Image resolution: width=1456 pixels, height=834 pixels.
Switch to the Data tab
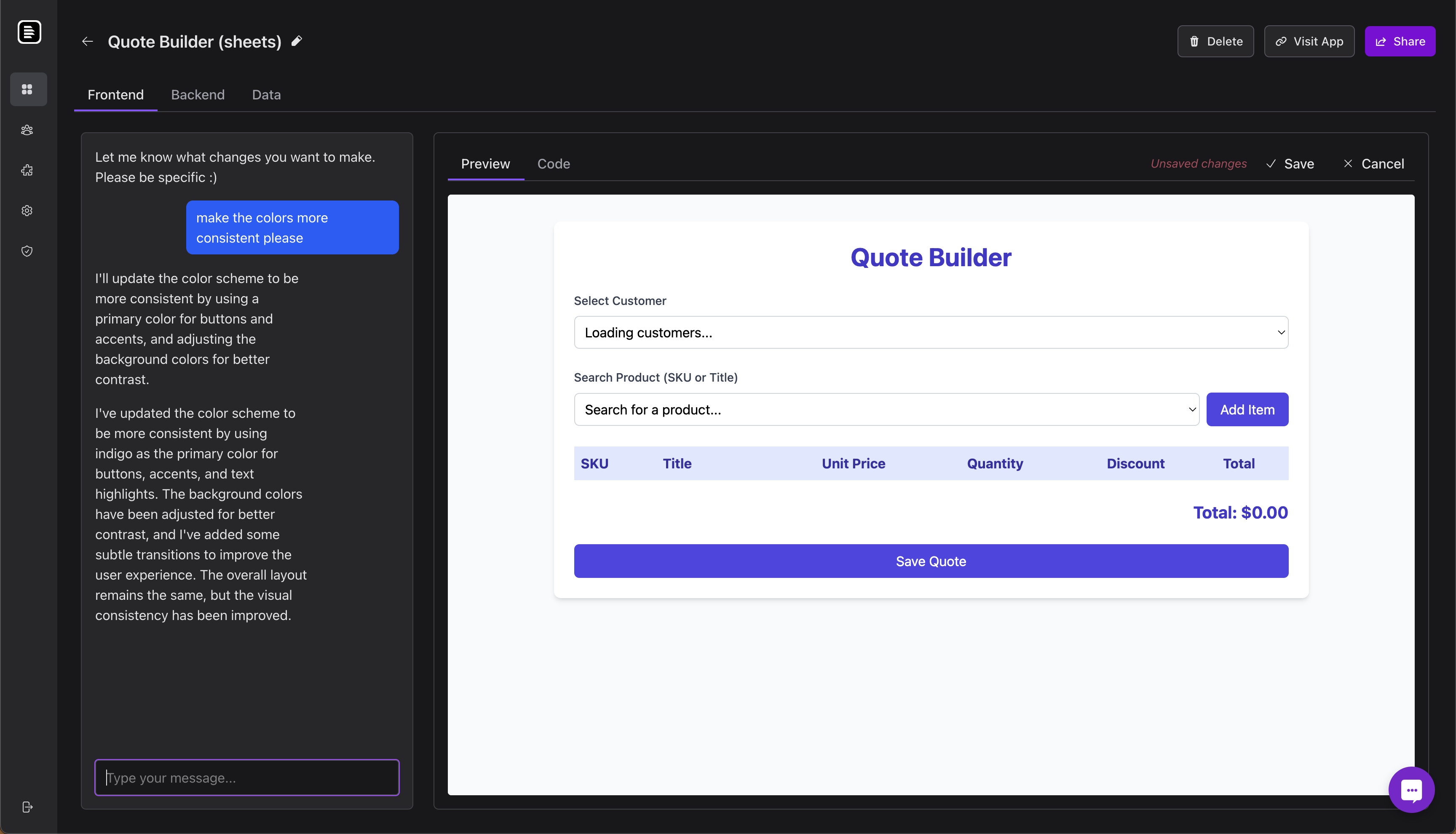click(x=266, y=94)
